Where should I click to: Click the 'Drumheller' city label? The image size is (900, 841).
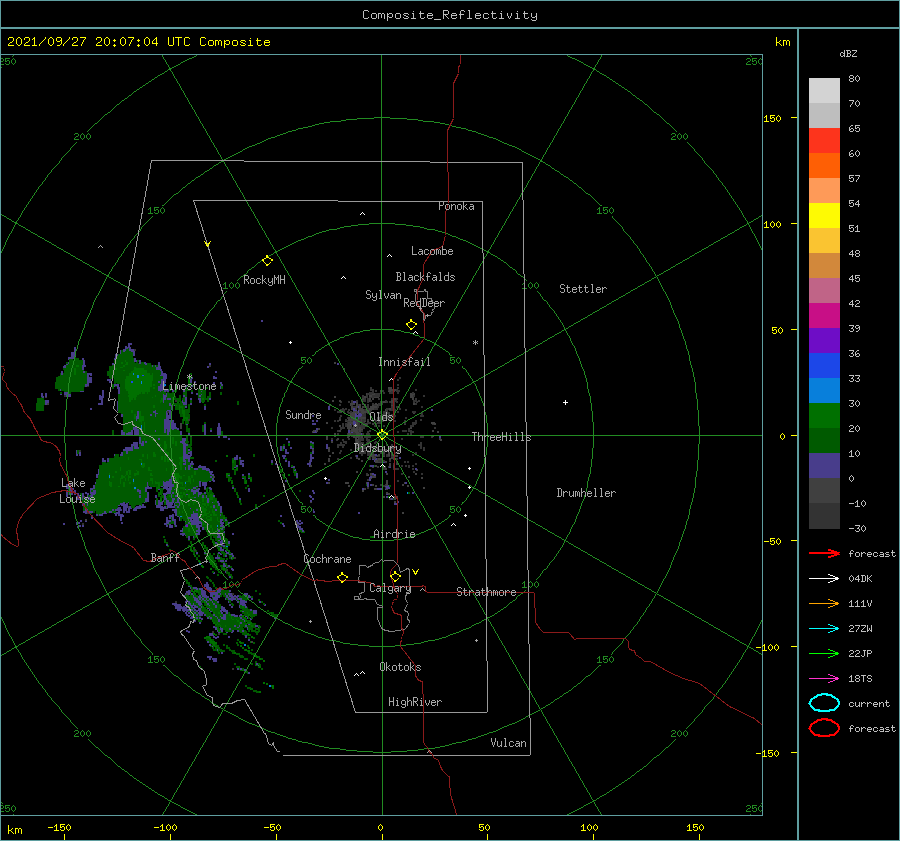tap(586, 493)
